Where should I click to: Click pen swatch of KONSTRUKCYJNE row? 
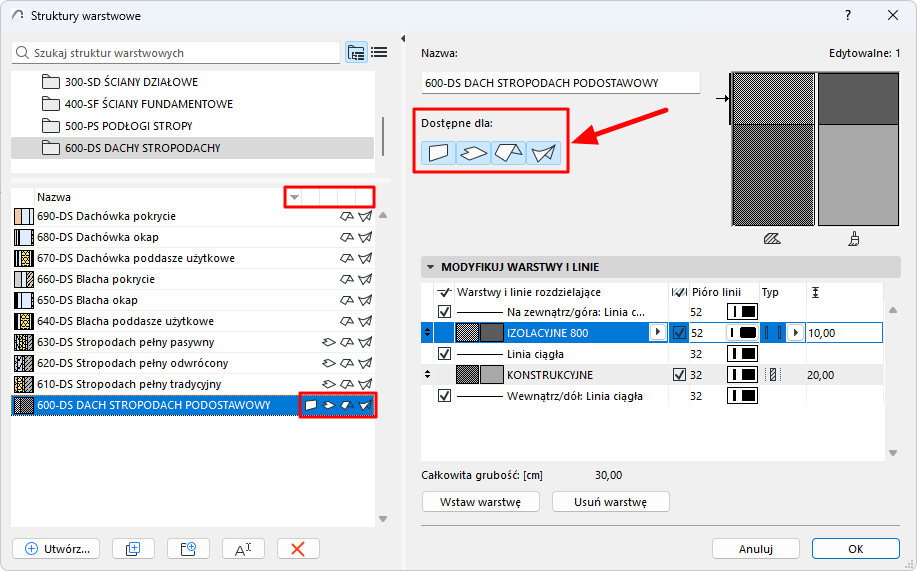coord(742,375)
